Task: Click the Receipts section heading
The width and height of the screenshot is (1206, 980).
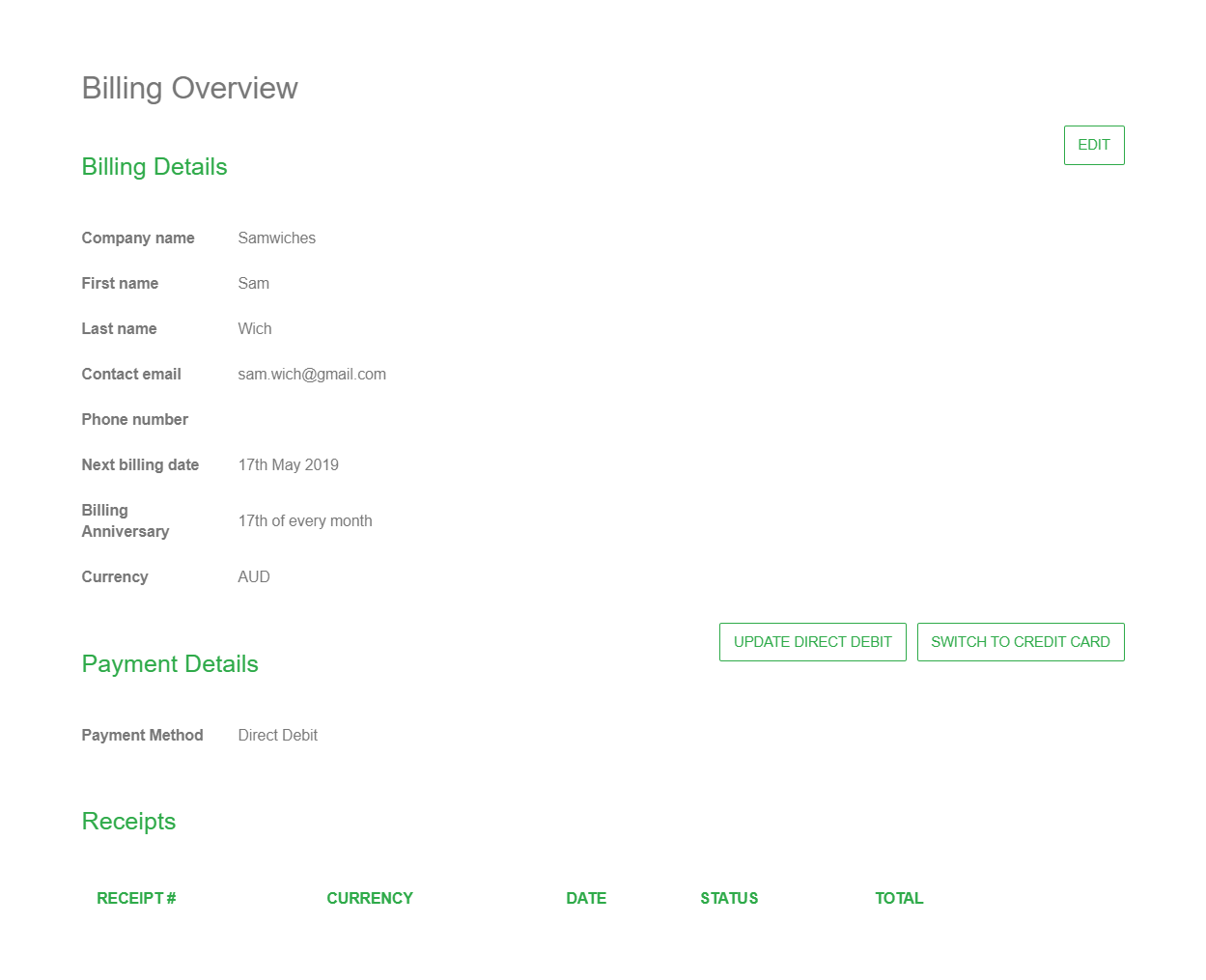Action: click(x=128, y=822)
